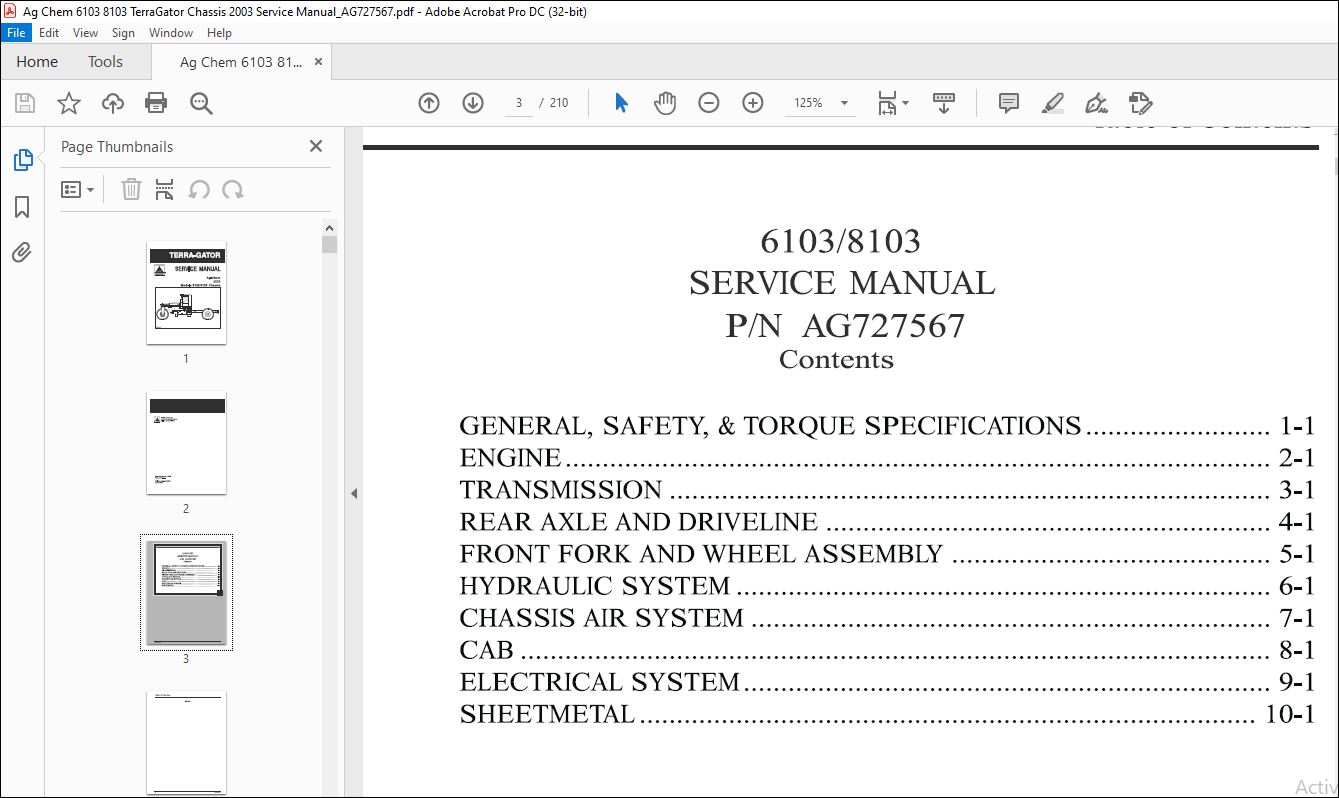Image resolution: width=1339 pixels, height=798 pixels.
Task: Click TRANSMISSION contents entry
Action: point(887,490)
